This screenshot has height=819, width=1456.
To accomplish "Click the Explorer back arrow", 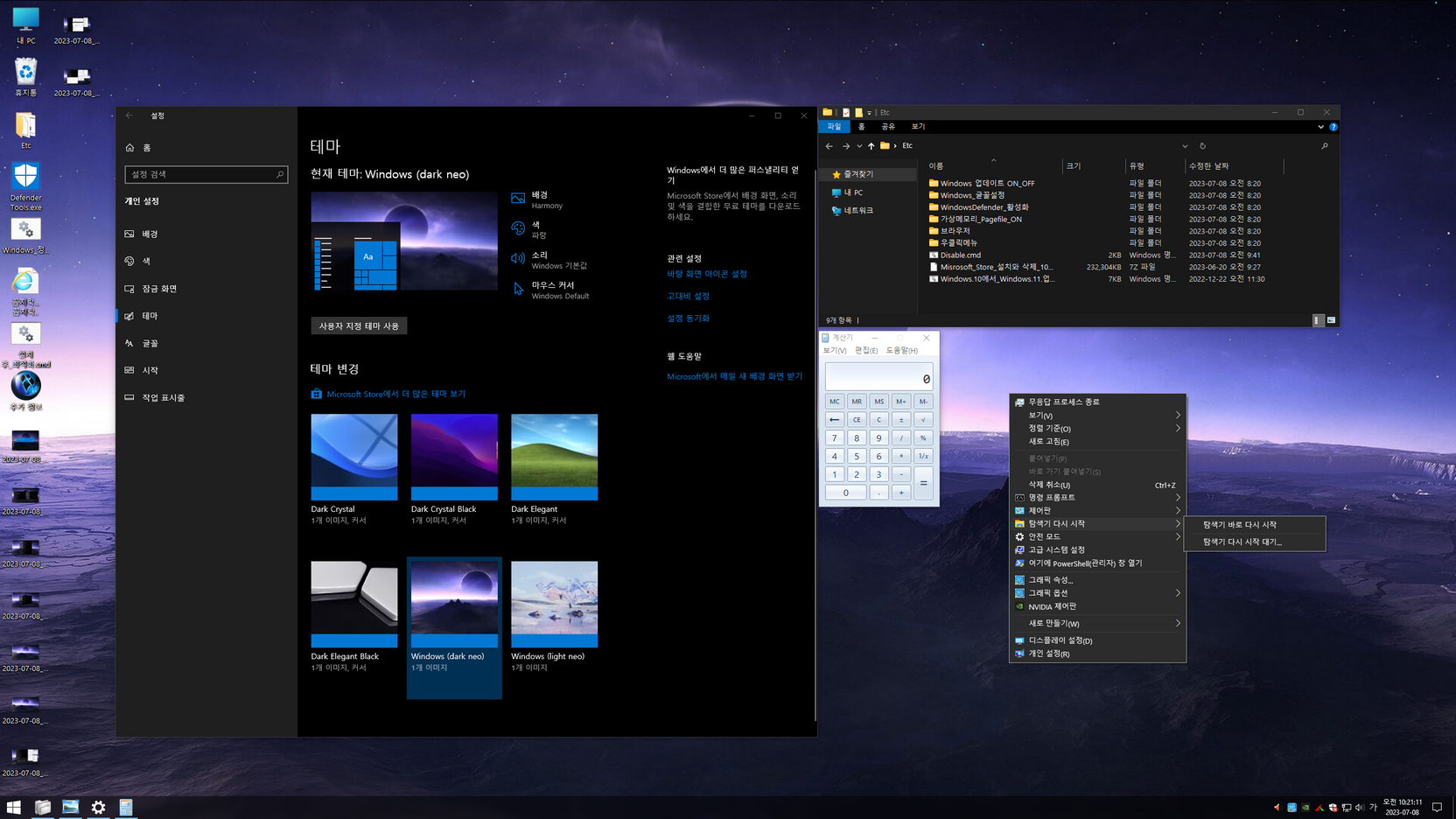I will point(829,146).
